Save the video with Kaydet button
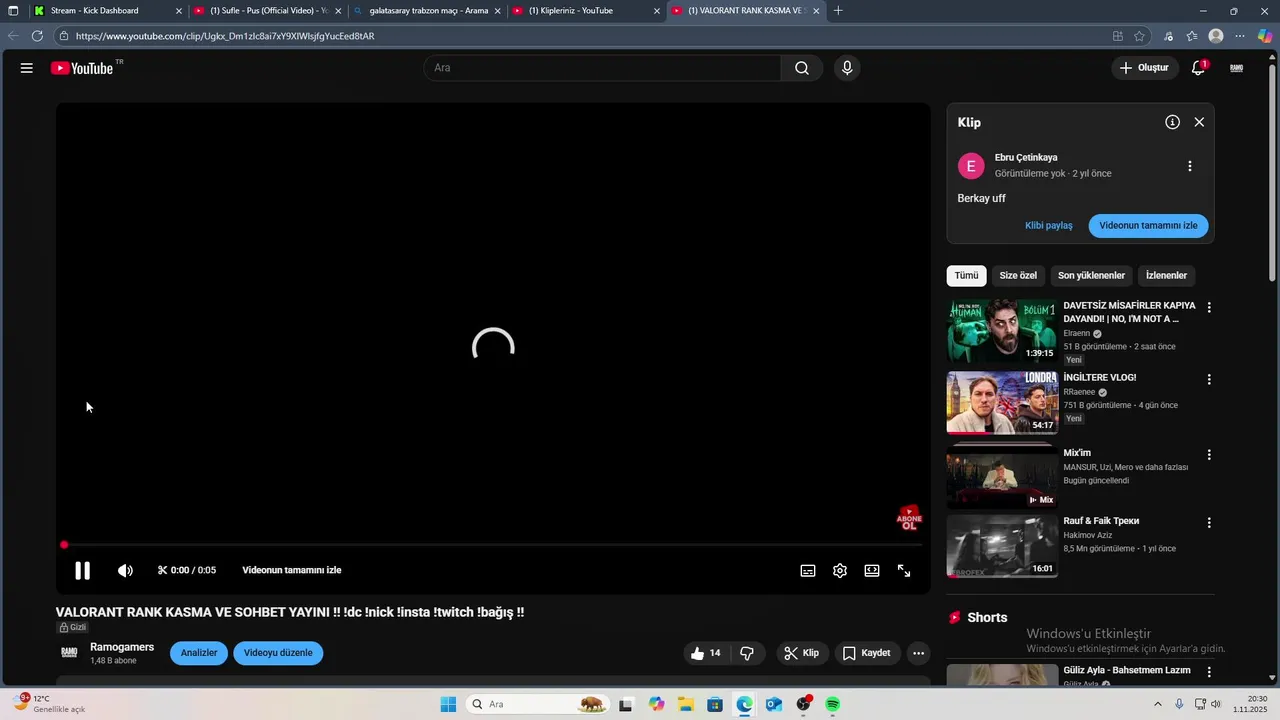This screenshot has height=720, width=1280. point(867,653)
